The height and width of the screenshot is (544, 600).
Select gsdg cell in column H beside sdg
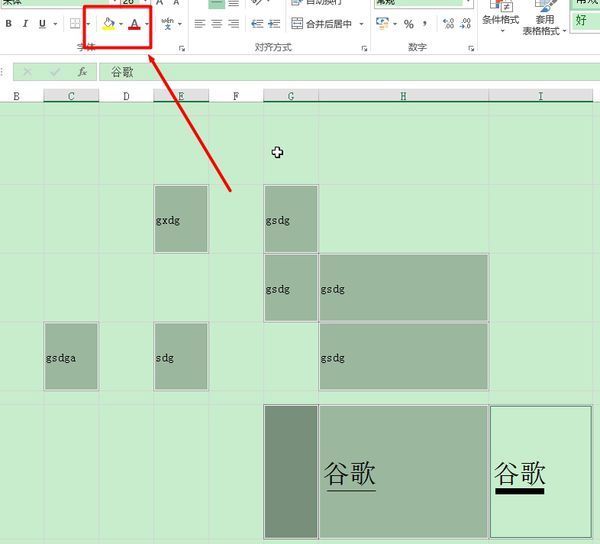tap(404, 356)
